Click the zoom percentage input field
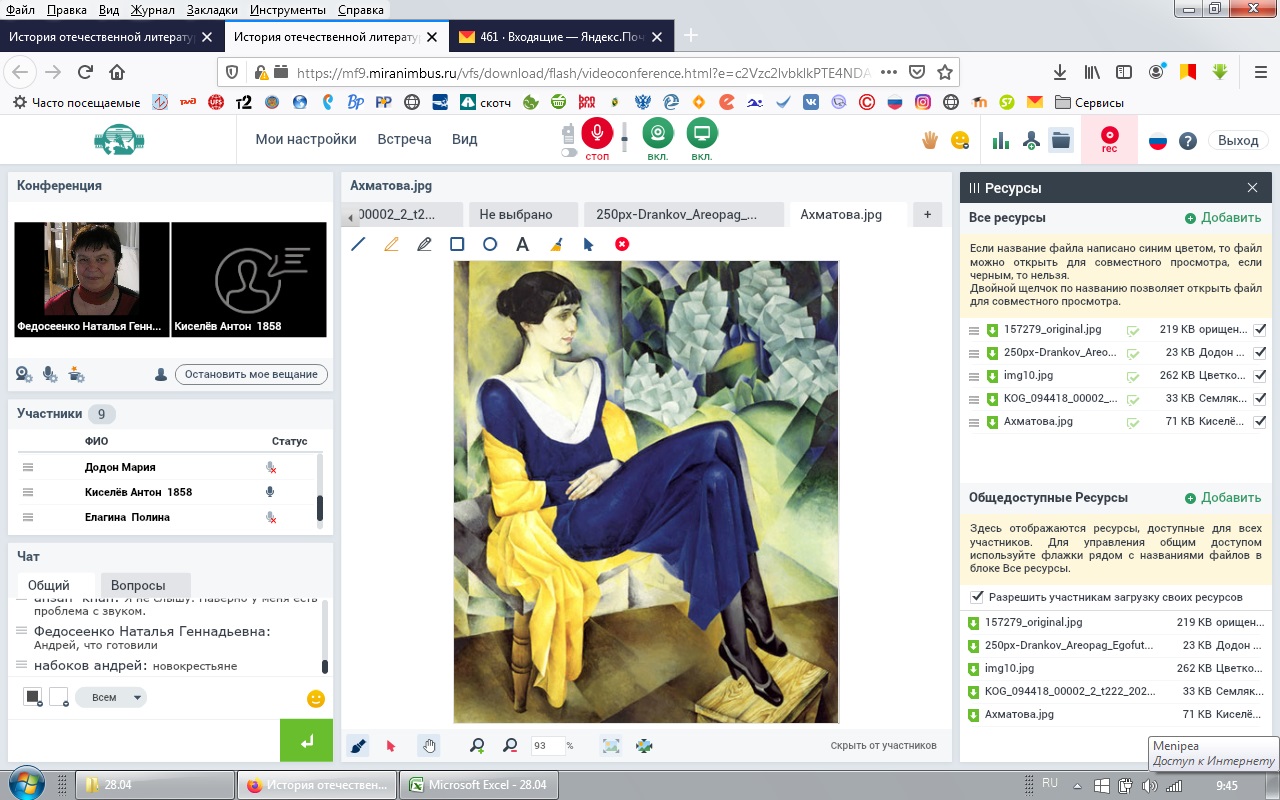 click(548, 745)
